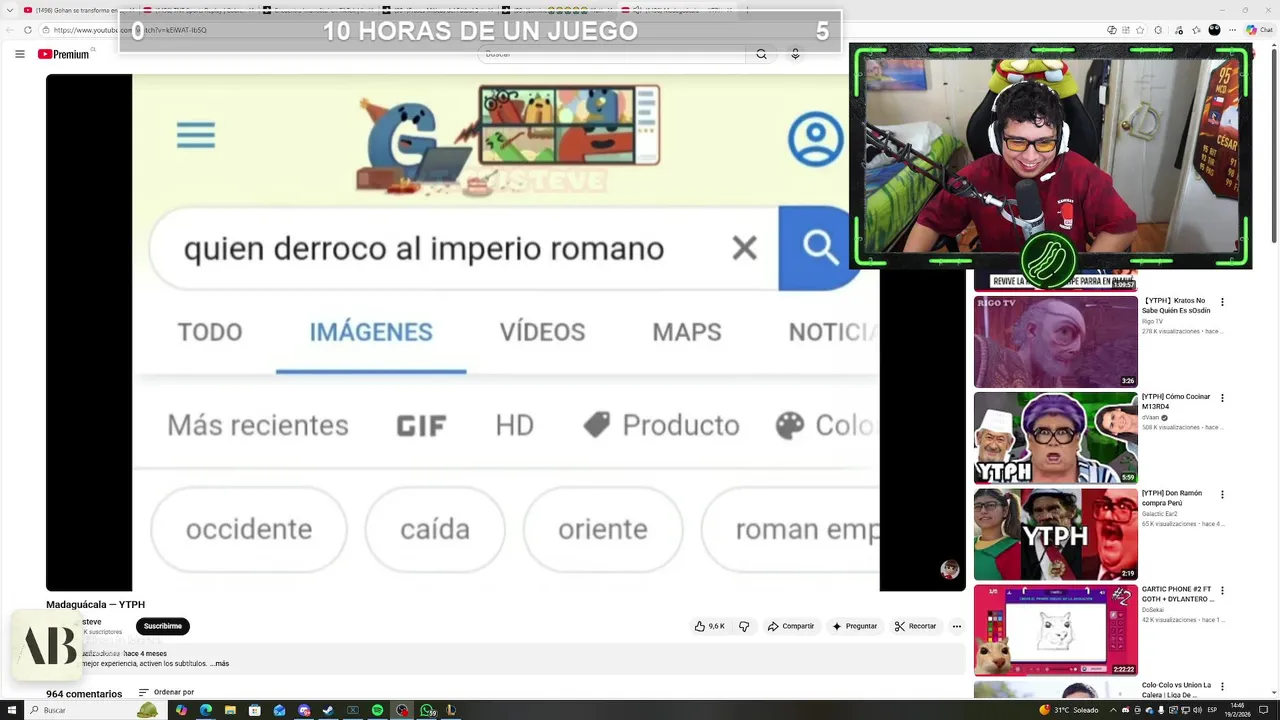Screen dimensions: 1280x720
Task: Open Microsoft Edge from the taskbar
Action: point(206,710)
